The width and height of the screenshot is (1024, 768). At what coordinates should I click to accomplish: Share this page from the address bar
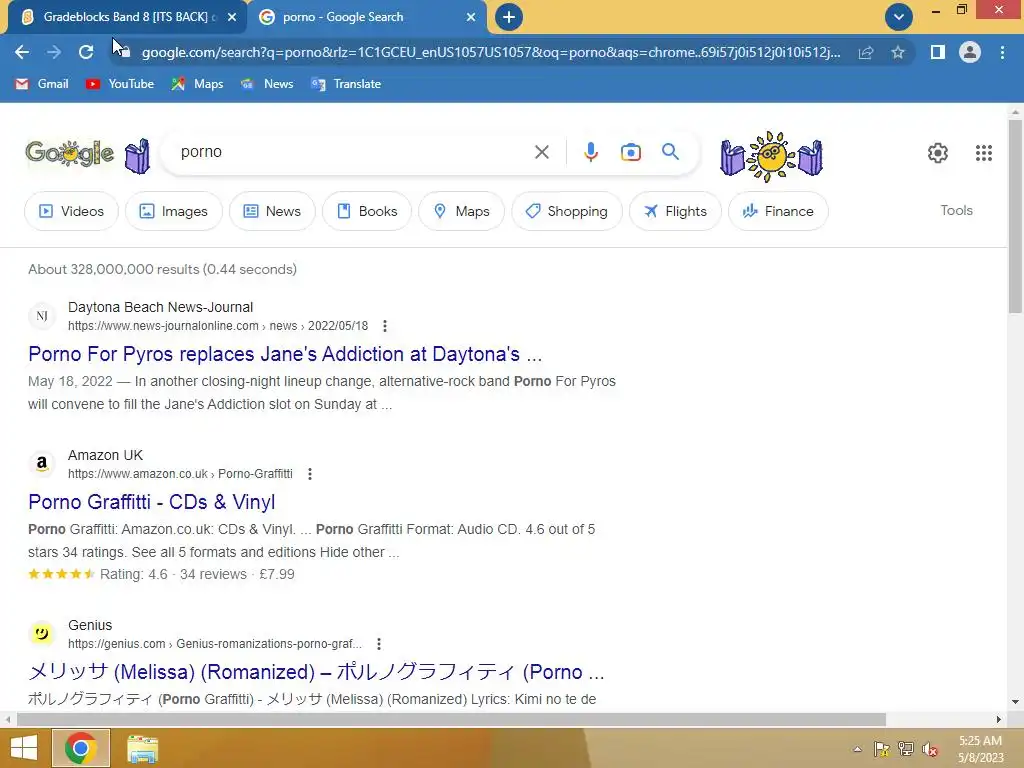[866, 52]
